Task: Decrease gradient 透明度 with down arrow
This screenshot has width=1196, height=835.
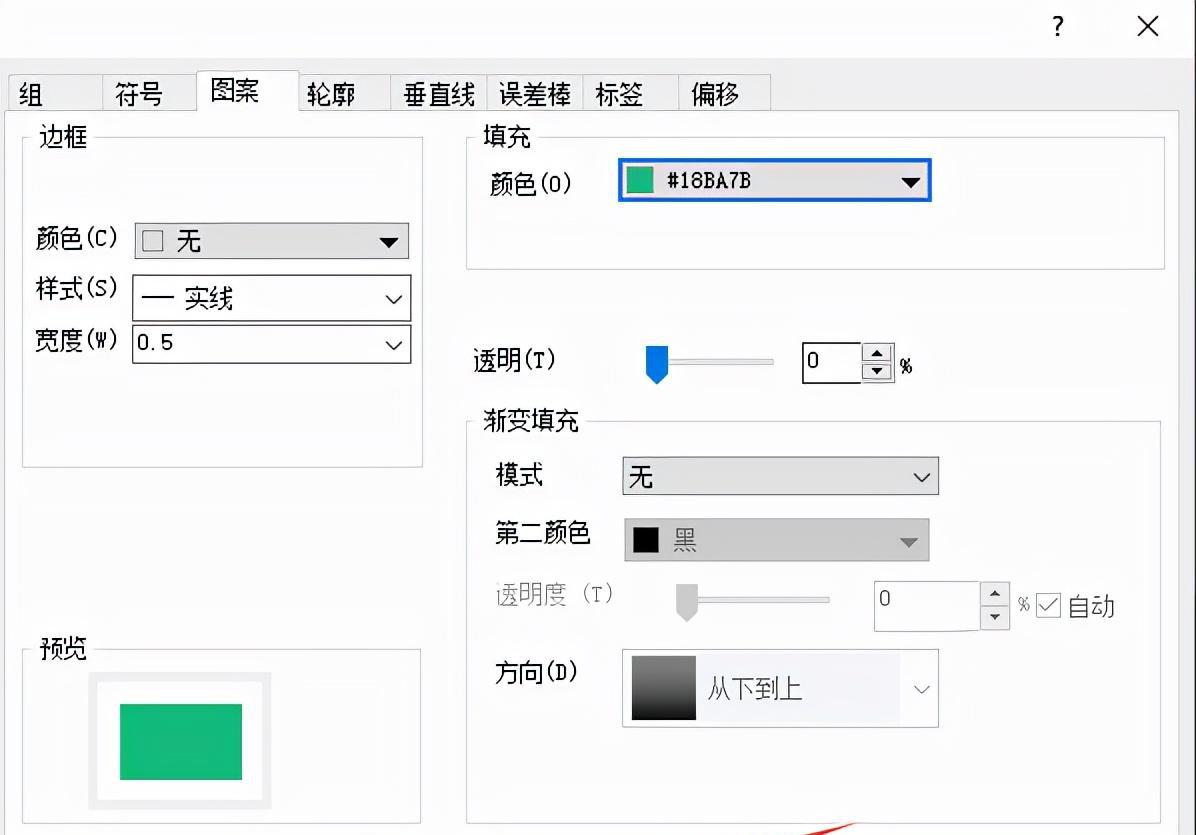Action: tap(995, 617)
